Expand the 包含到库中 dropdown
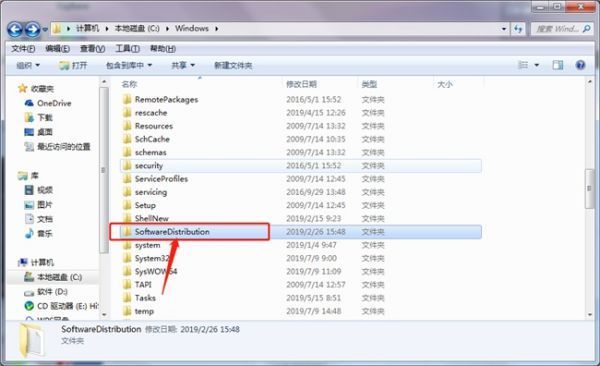 [x=129, y=65]
